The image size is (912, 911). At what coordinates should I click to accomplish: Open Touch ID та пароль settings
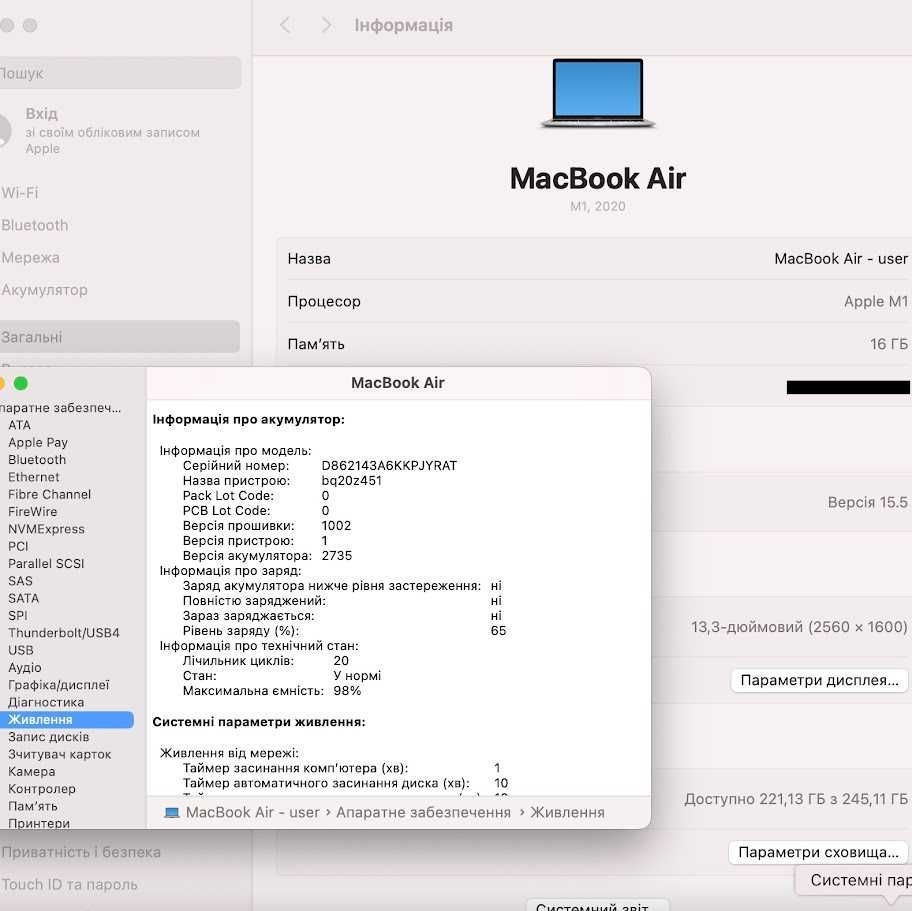coord(69,884)
